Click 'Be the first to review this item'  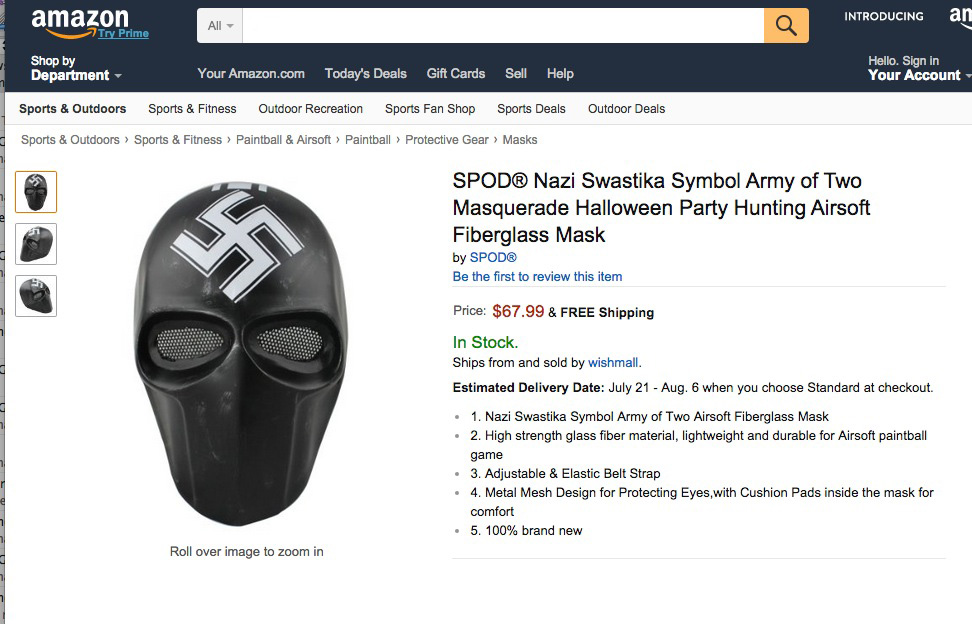537,277
